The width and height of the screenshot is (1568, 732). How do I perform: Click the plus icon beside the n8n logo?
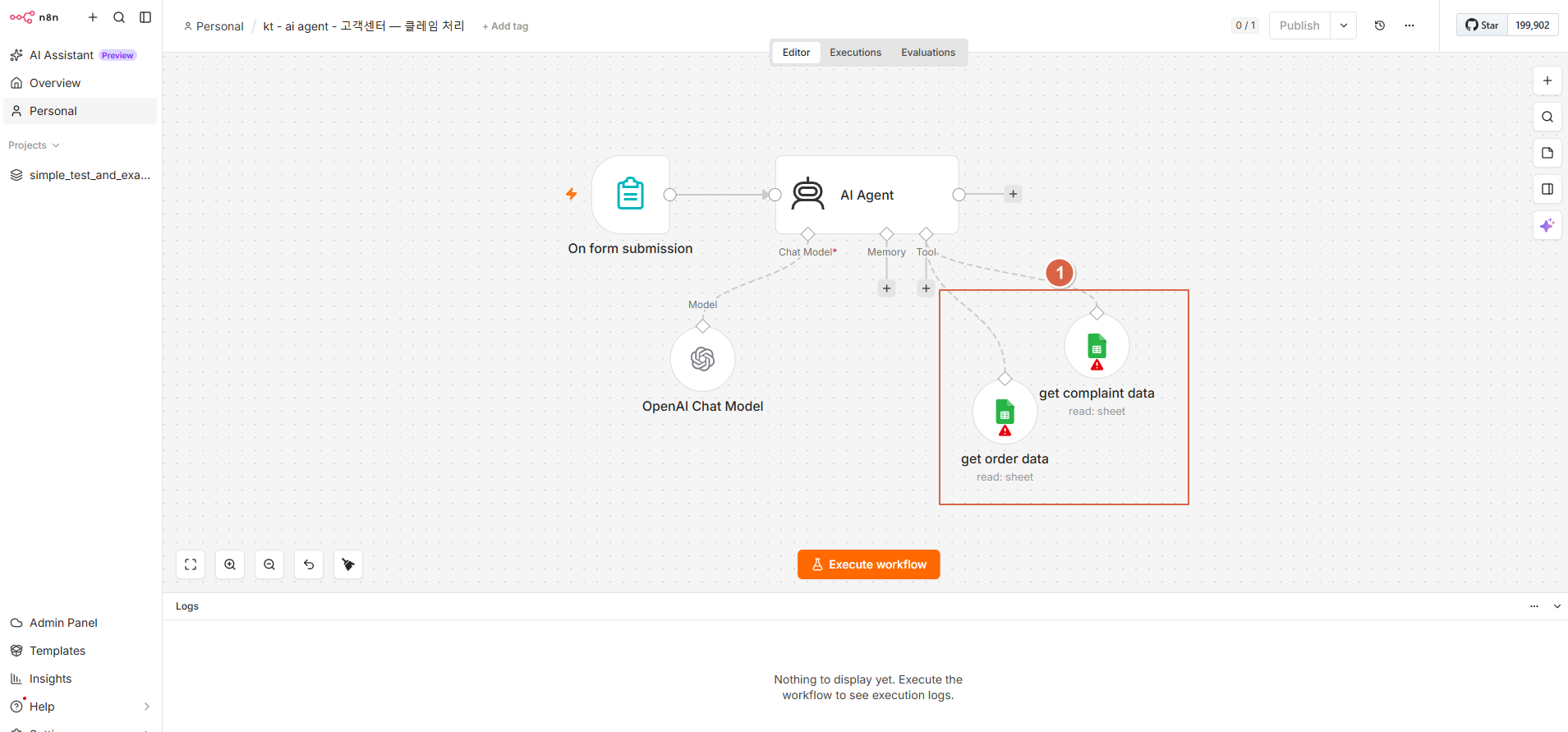(x=93, y=17)
